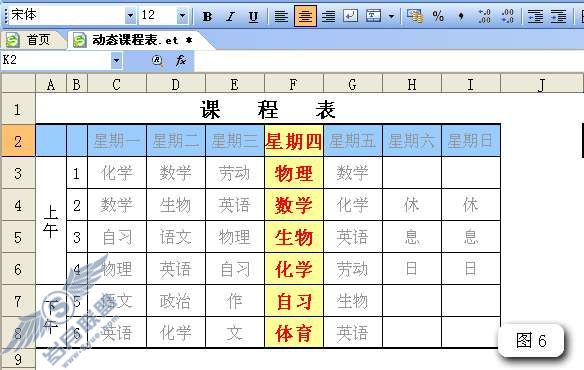This screenshot has height=370, width=584.
Task: Select row 5 header
Action: click(18, 237)
